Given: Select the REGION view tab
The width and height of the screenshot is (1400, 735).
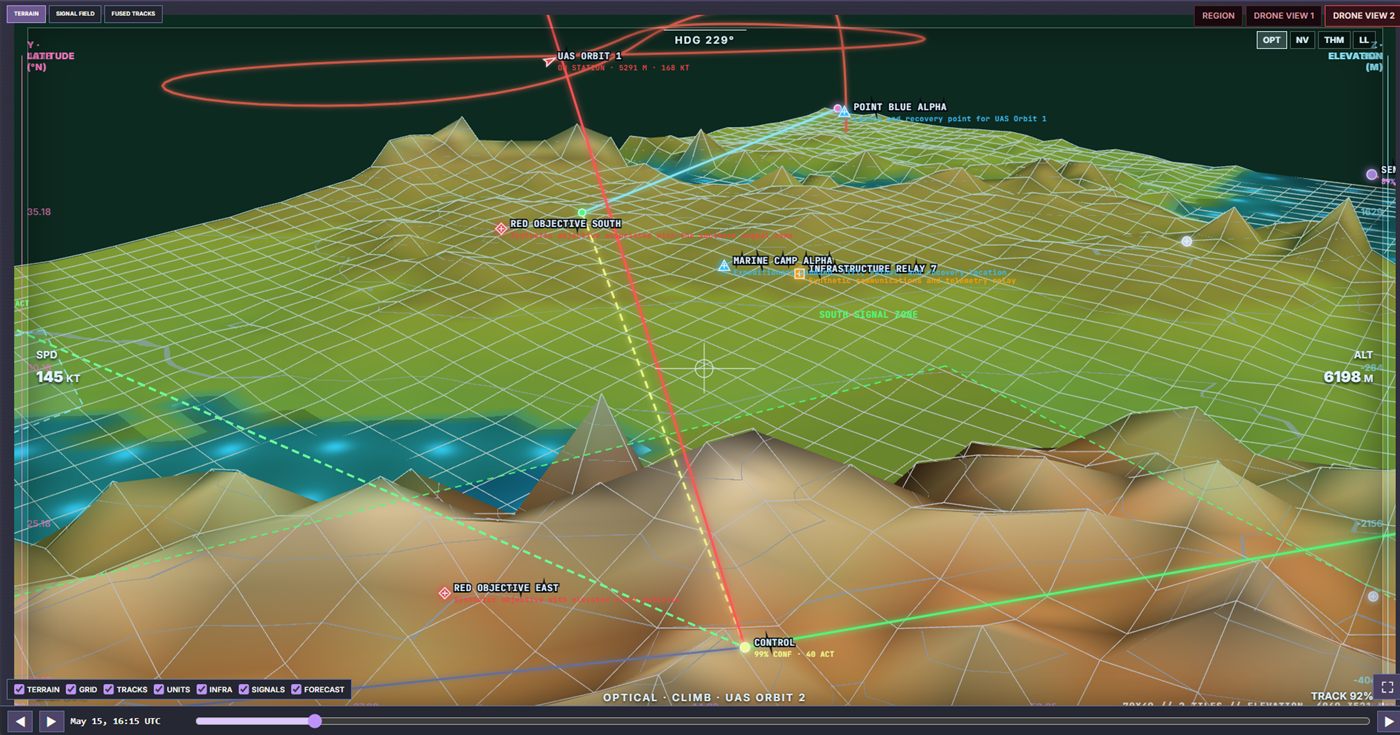Looking at the screenshot, I should [1218, 16].
